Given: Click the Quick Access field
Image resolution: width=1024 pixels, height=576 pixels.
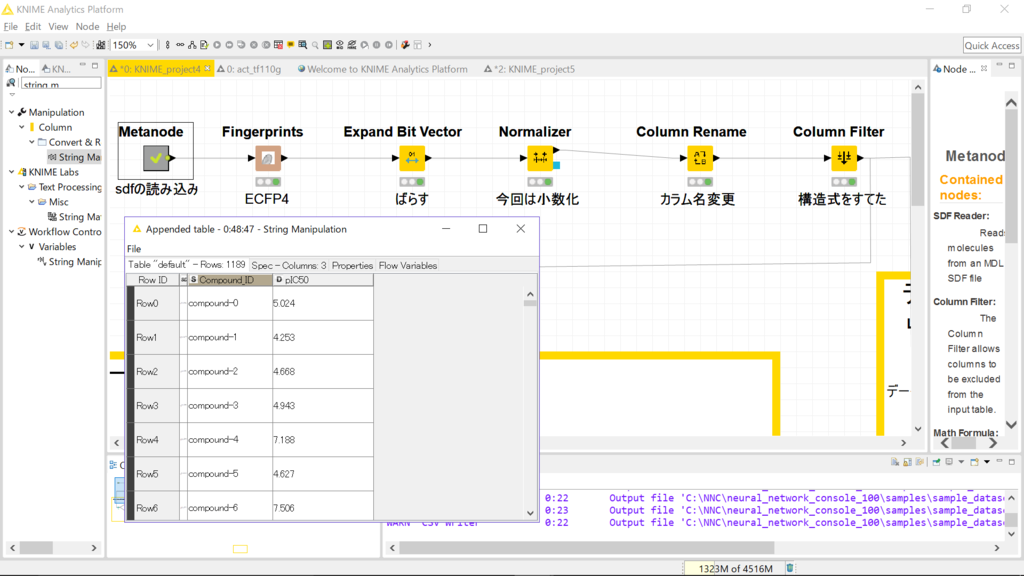Looking at the screenshot, I should [991, 45].
